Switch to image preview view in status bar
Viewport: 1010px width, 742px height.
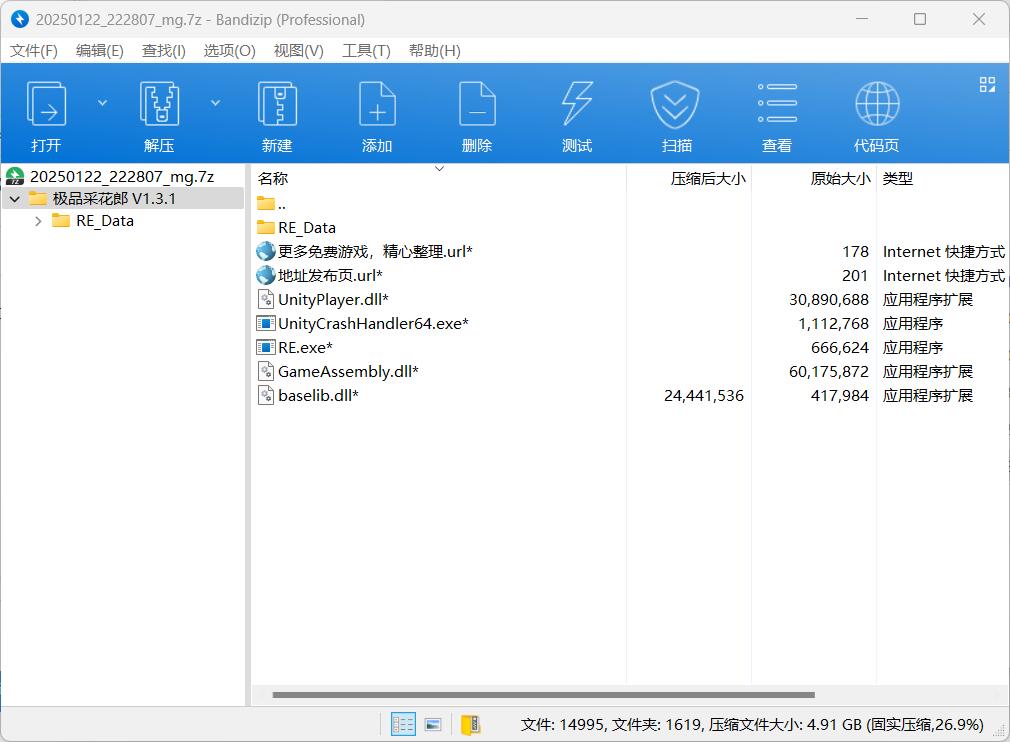pyautogui.click(x=434, y=725)
